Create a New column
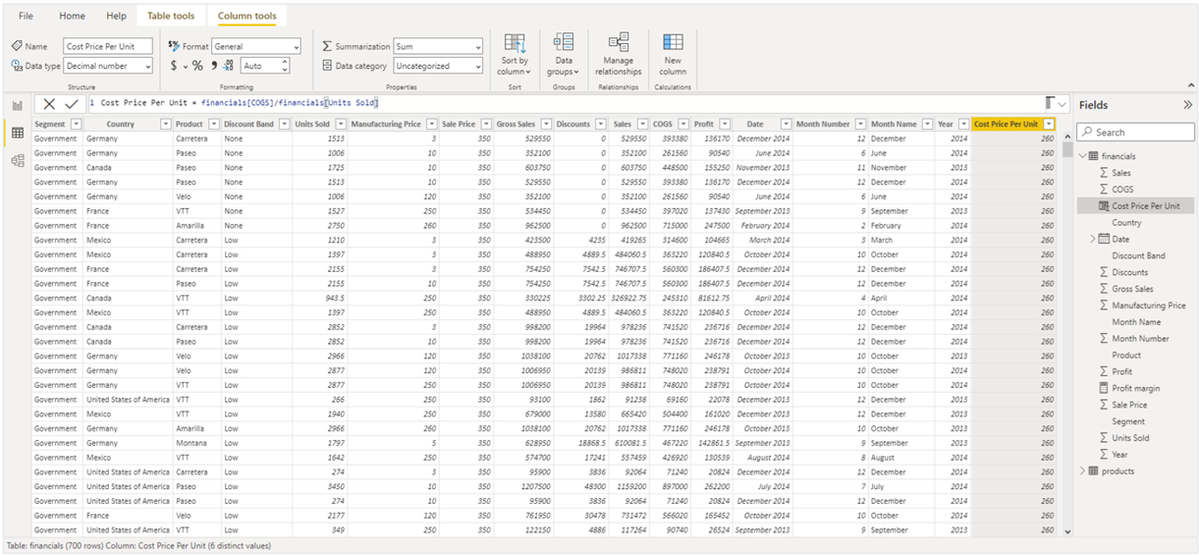Viewport: 1199px width, 556px height. [673, 54]
